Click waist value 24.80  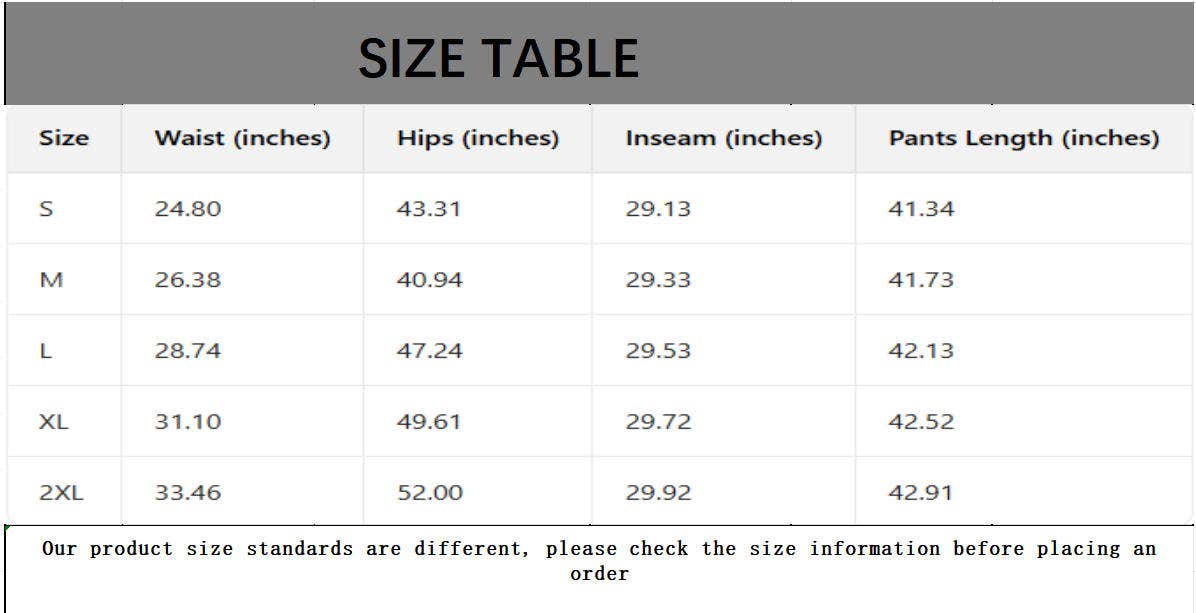pos(188,209)
